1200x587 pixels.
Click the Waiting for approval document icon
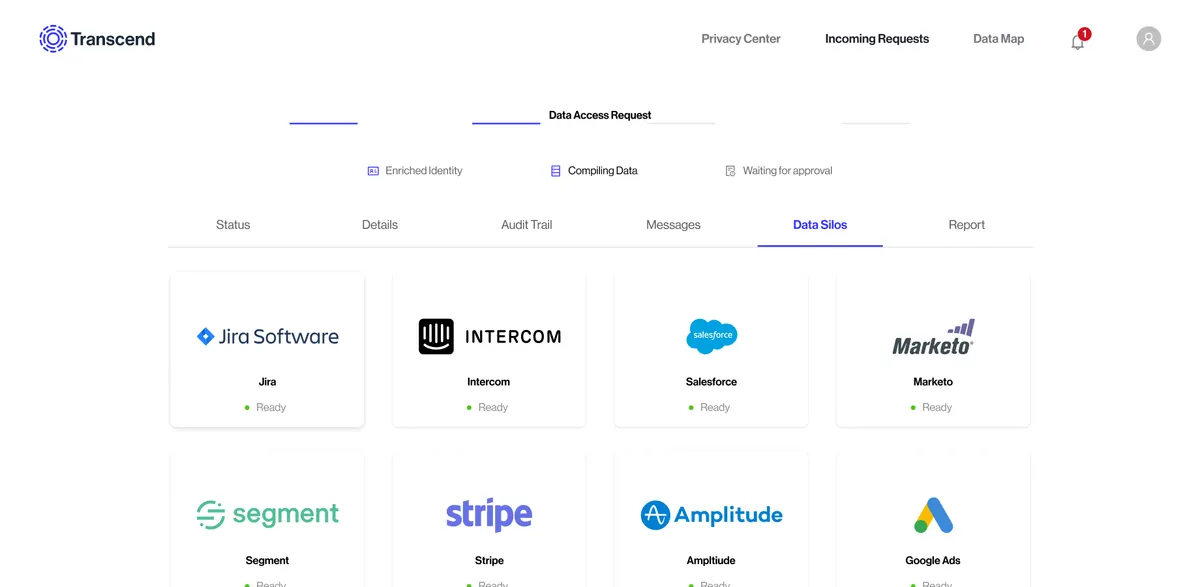pos(730,171)
